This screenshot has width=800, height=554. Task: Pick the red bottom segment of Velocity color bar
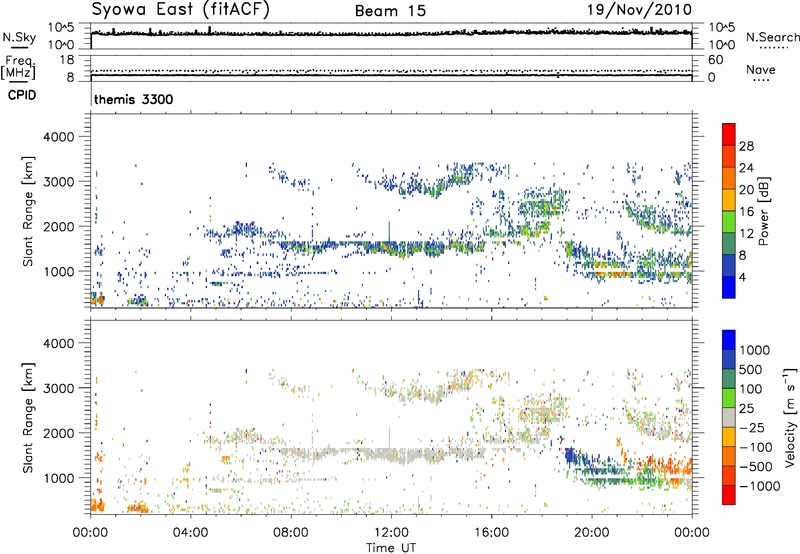[x=729, y=495]
